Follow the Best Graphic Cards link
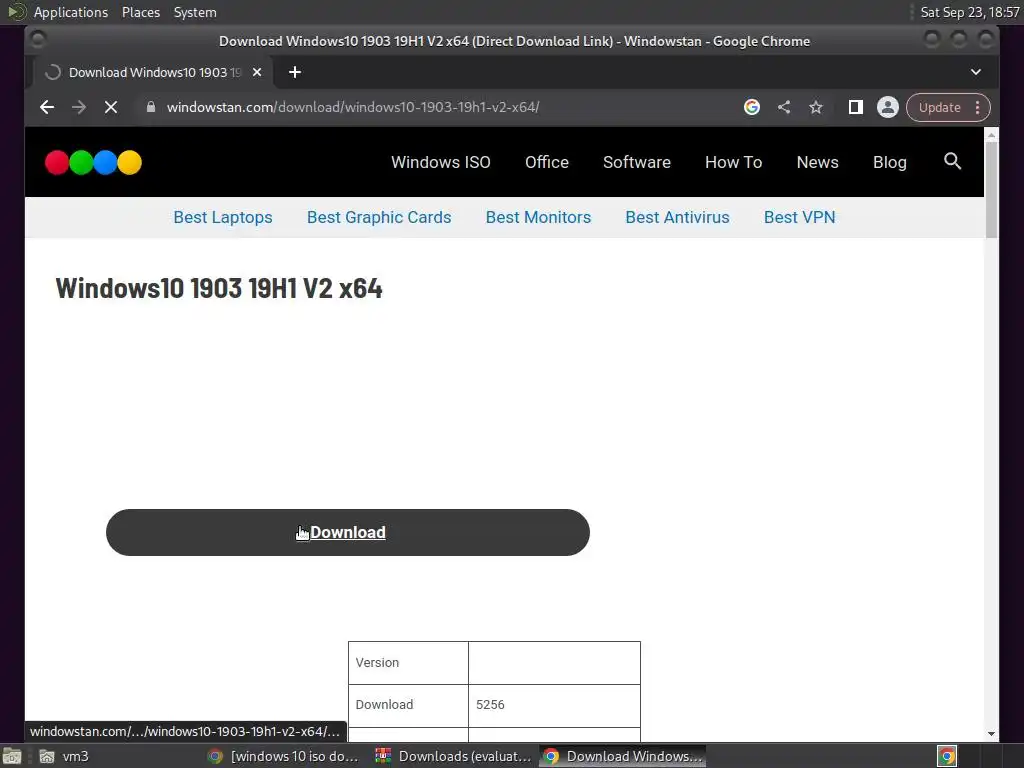1024x768 pixels. [x=379, y=217]
